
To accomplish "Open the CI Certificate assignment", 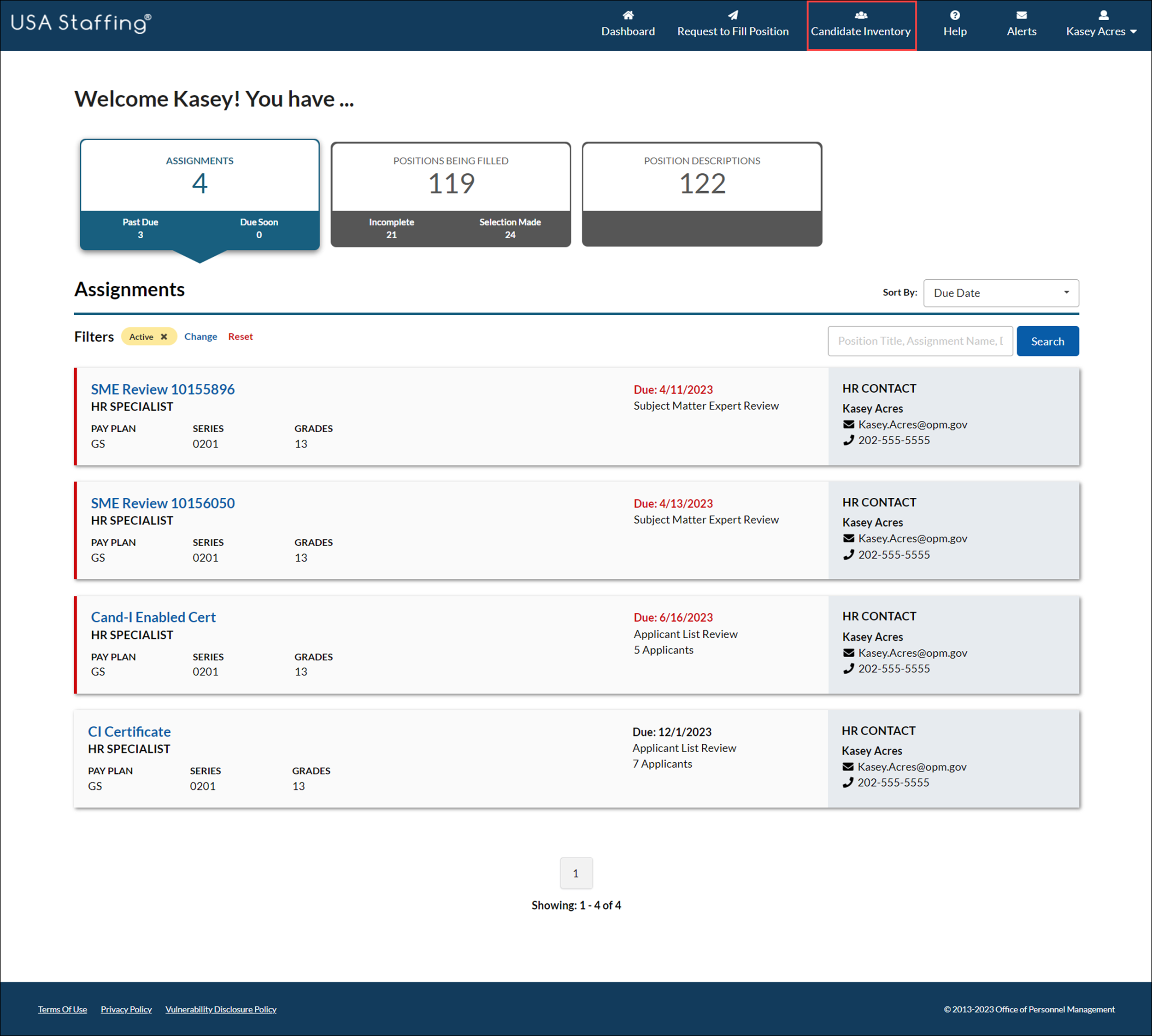I will [129, 731].
